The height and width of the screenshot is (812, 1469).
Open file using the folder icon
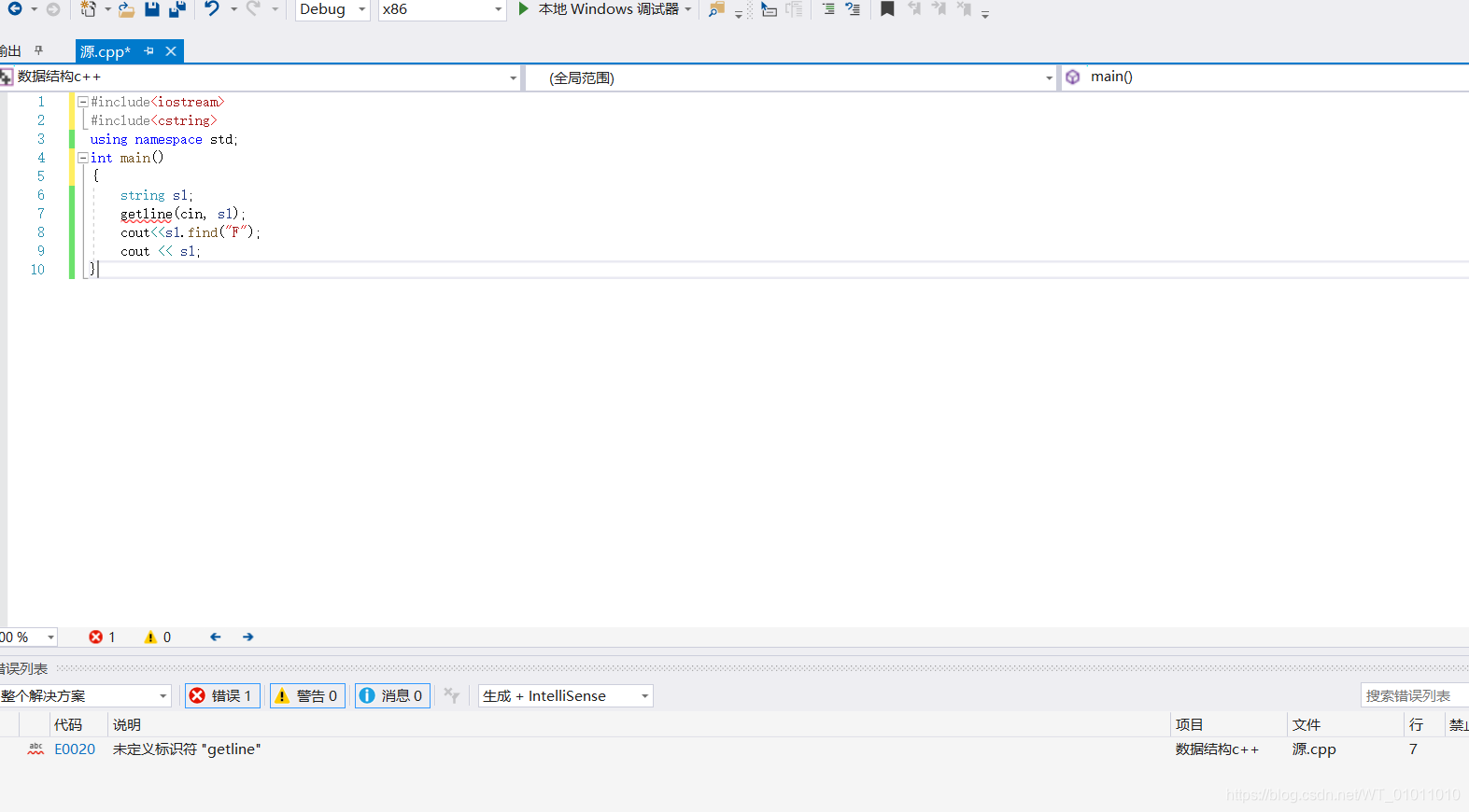pyautogui.click(x=126, y=9)
